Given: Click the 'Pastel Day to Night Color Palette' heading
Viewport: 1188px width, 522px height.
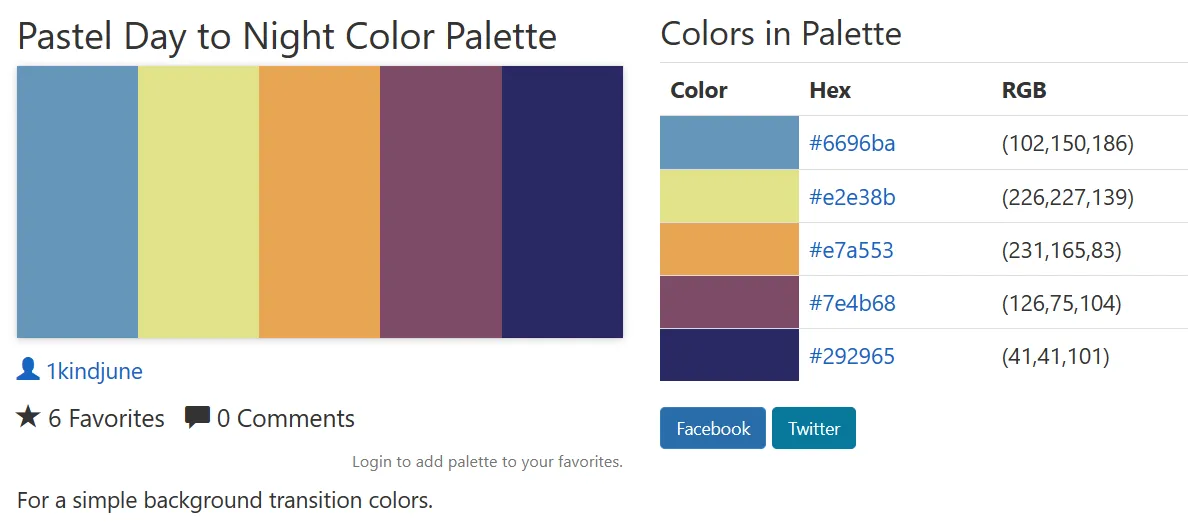Looking at the screenshot, I should click(x=286, y=36).
